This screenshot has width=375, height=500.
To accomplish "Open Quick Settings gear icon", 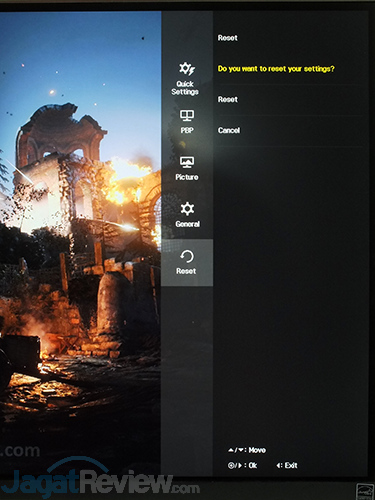I will 187,69.
